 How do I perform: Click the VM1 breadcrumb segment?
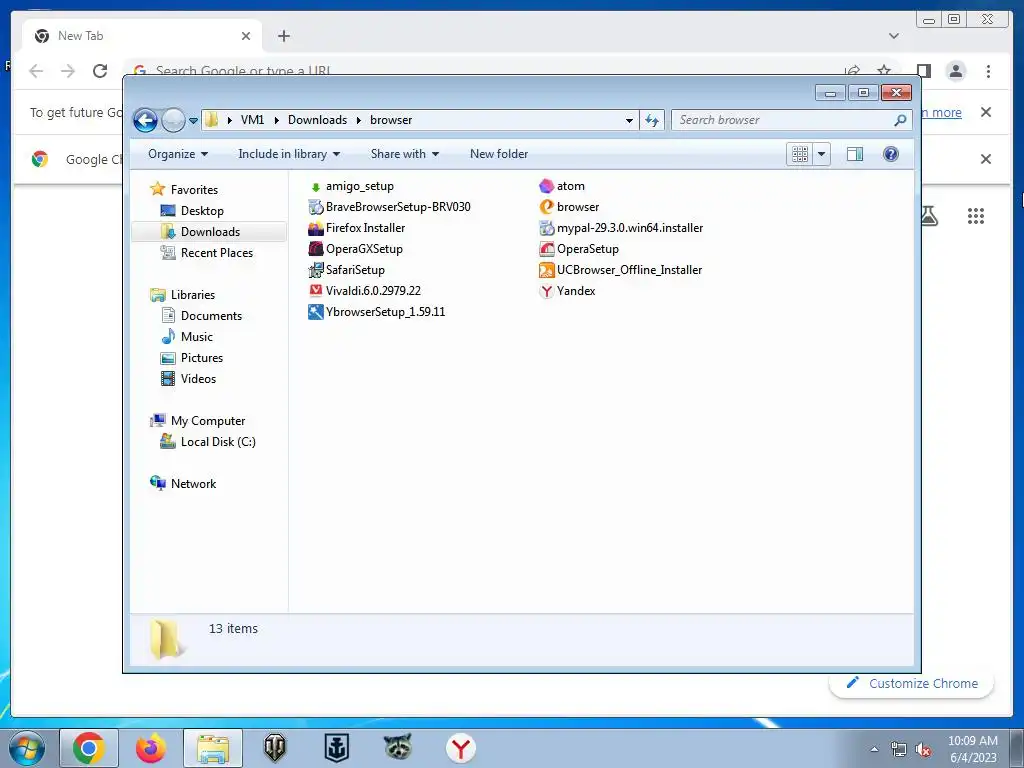point(252,120)
